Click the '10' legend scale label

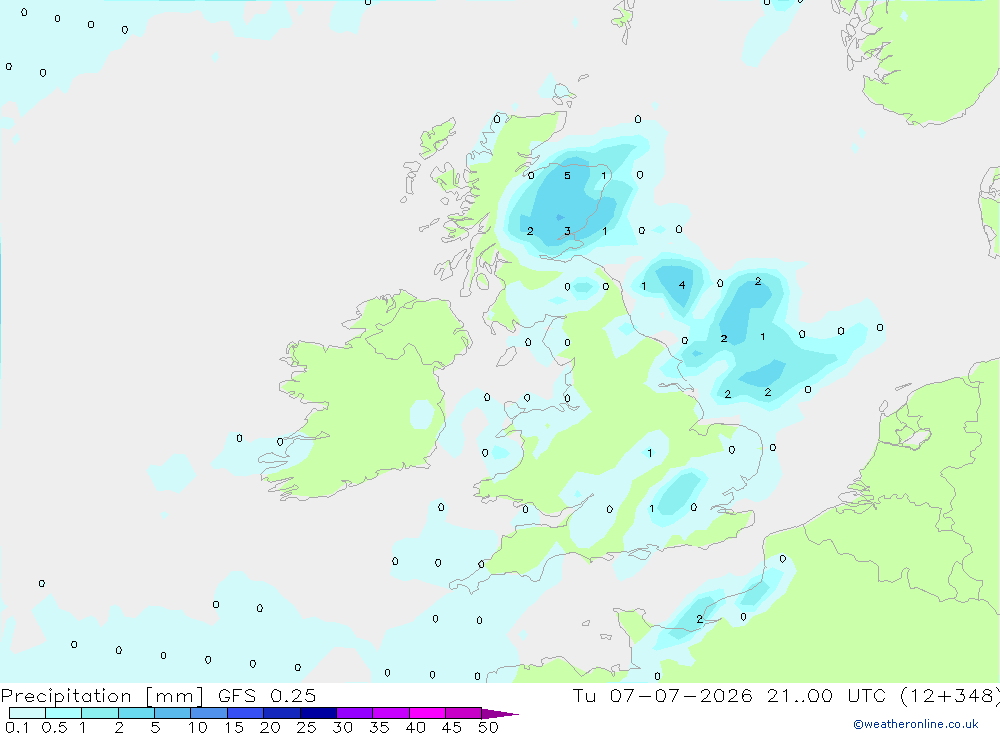coord(198,727)
